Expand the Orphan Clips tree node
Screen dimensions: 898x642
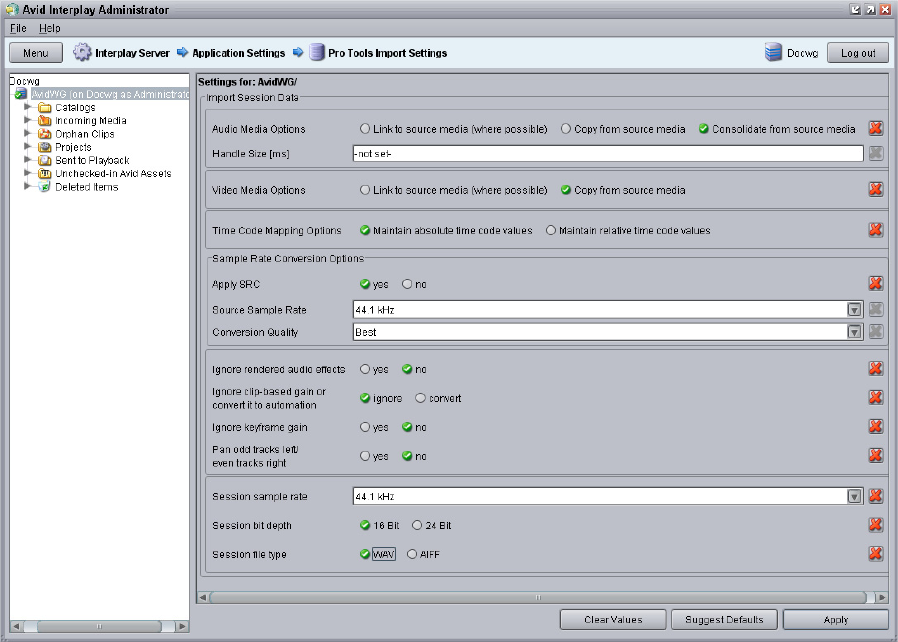[27, 133]
